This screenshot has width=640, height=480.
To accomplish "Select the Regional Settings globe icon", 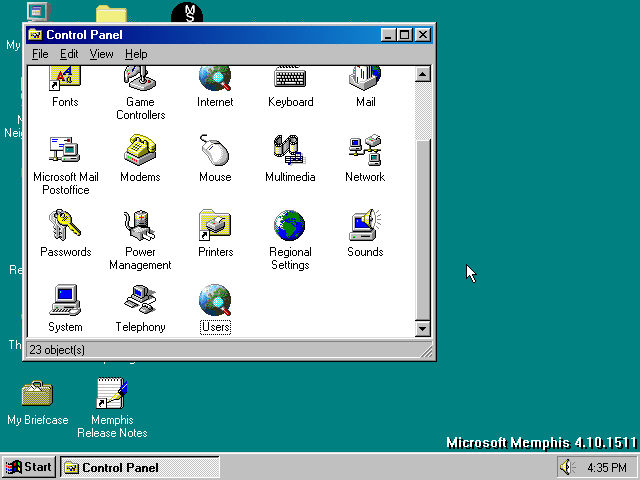I will point(290,225).
